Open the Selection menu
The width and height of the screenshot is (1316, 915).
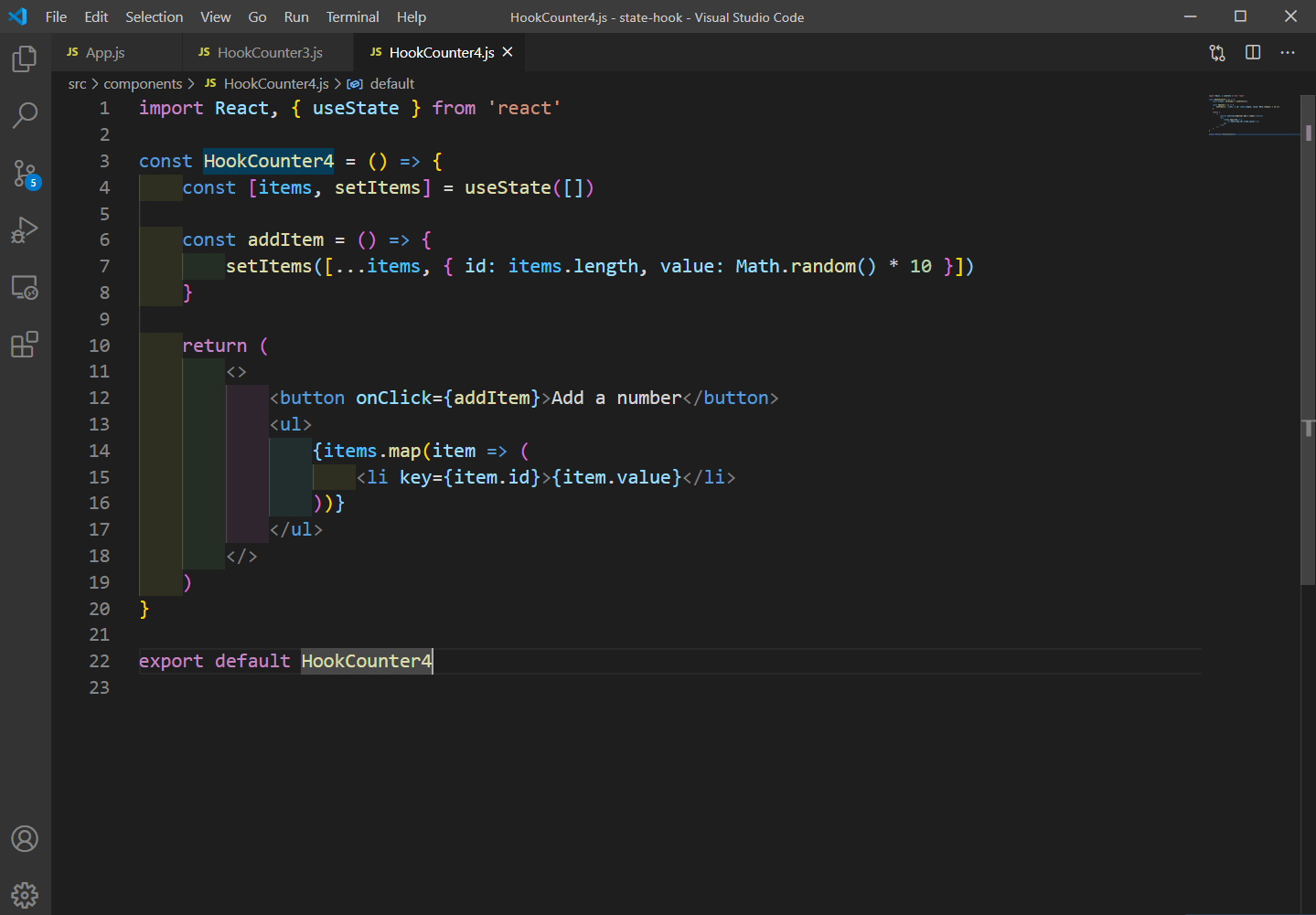pyautogui.click(x=154, y=16)
